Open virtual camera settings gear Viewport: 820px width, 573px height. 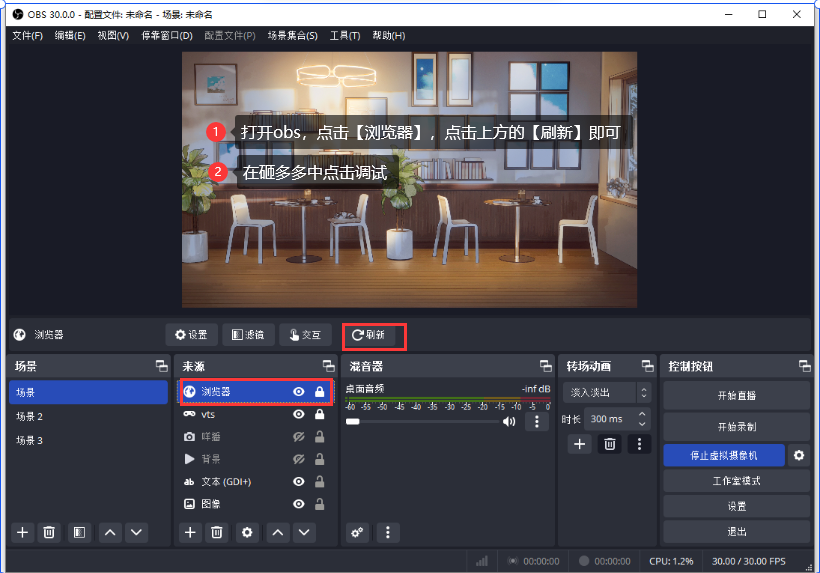[x=799, y=455]
